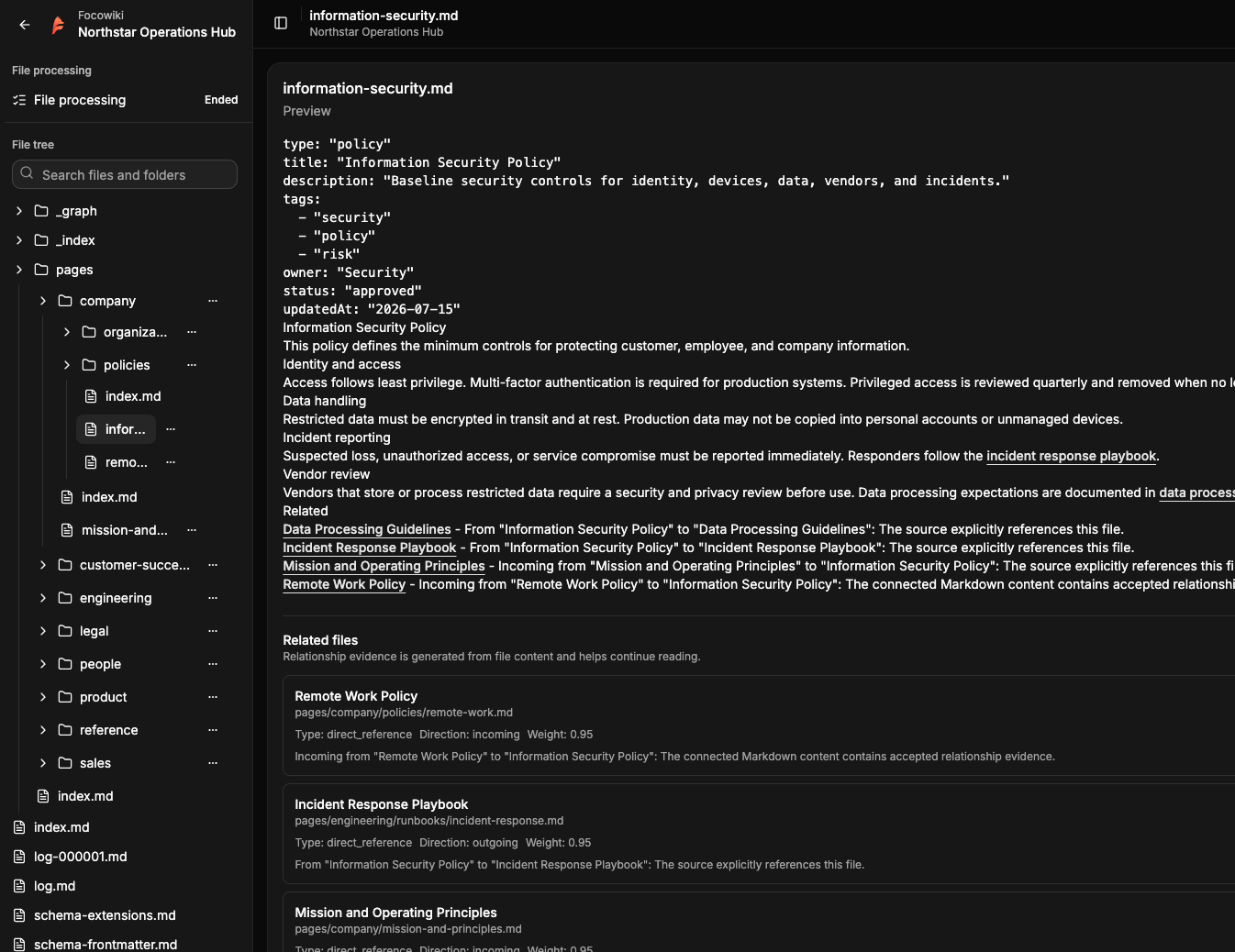This screenshot has width=1235, height=952.
Task: Open the Incident Response Playbook related link
Action: 370,548
